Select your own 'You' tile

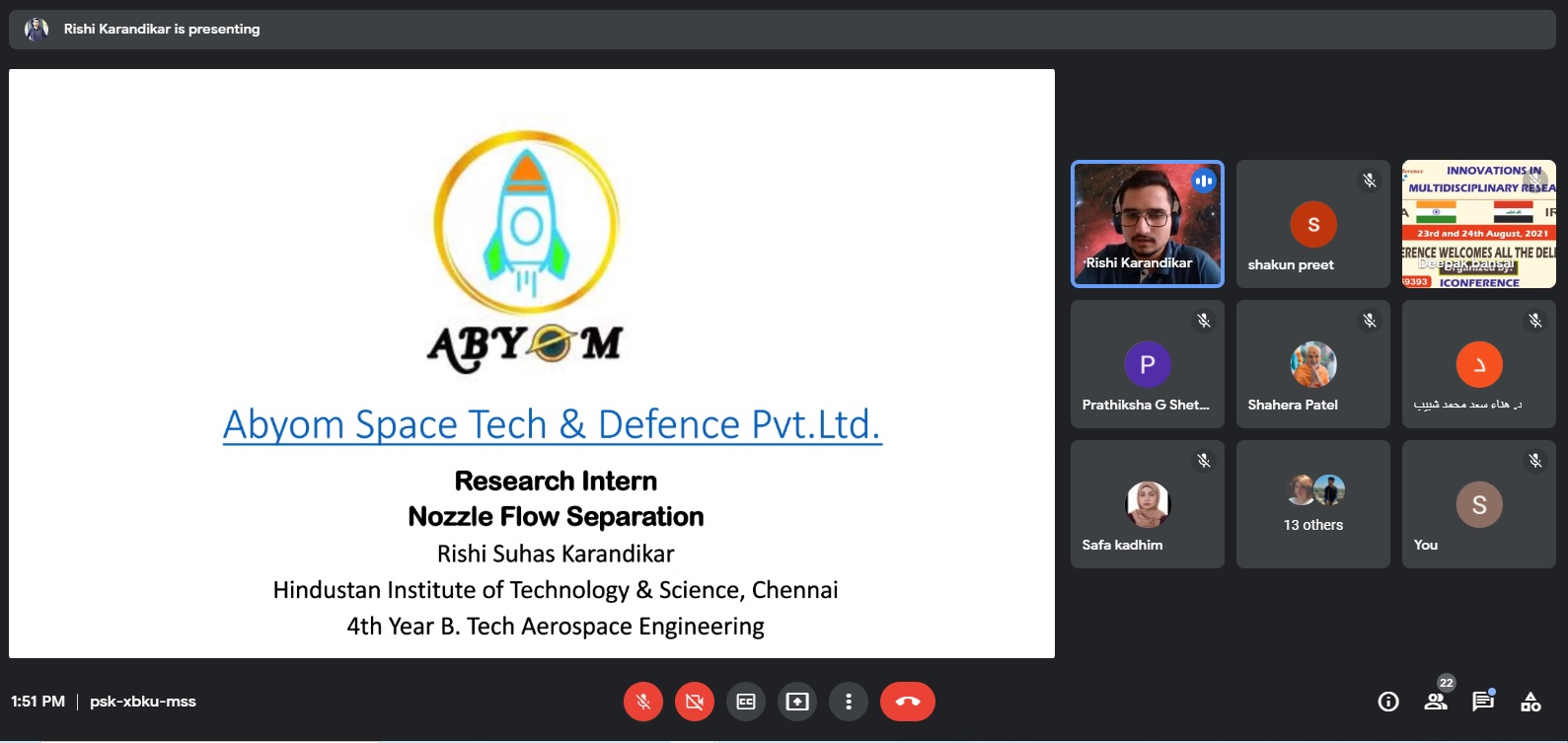click(x=1479, y=504)
